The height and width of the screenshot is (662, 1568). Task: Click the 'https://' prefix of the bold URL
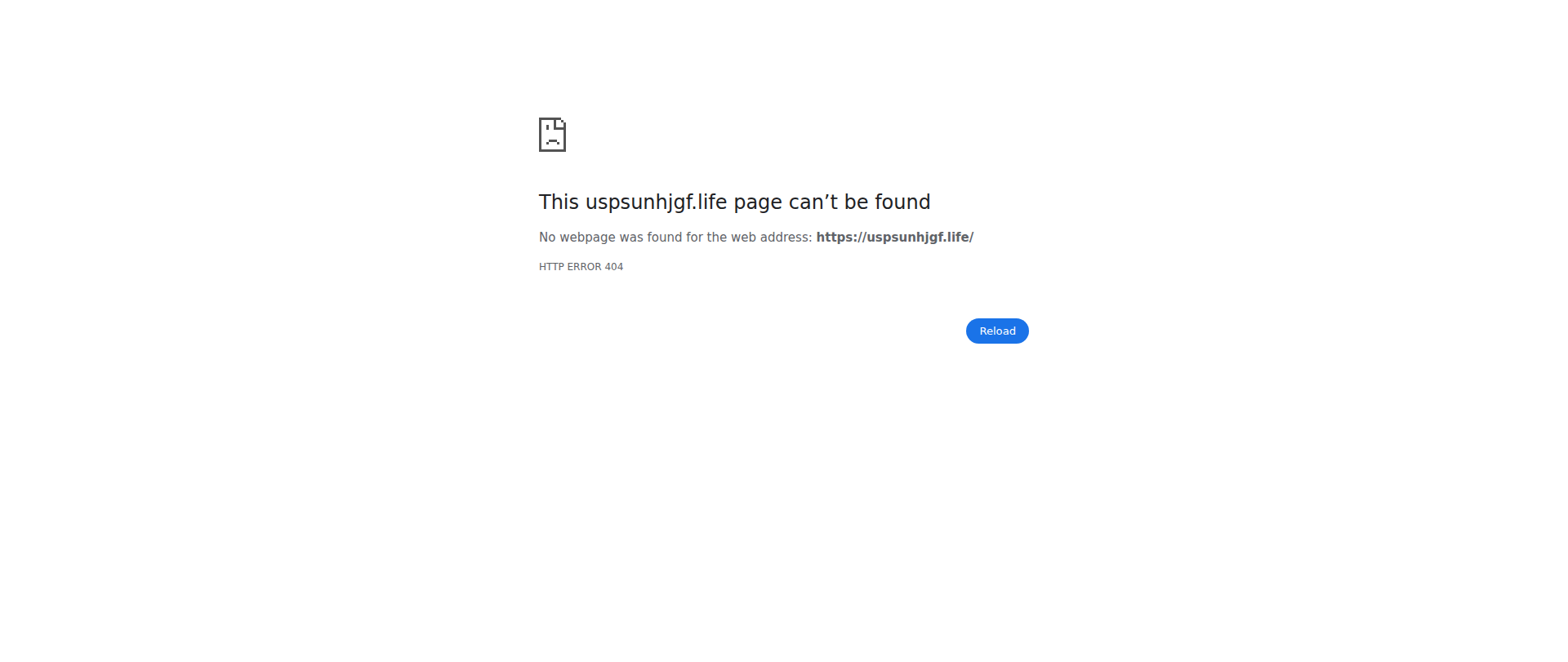point(841,238)
